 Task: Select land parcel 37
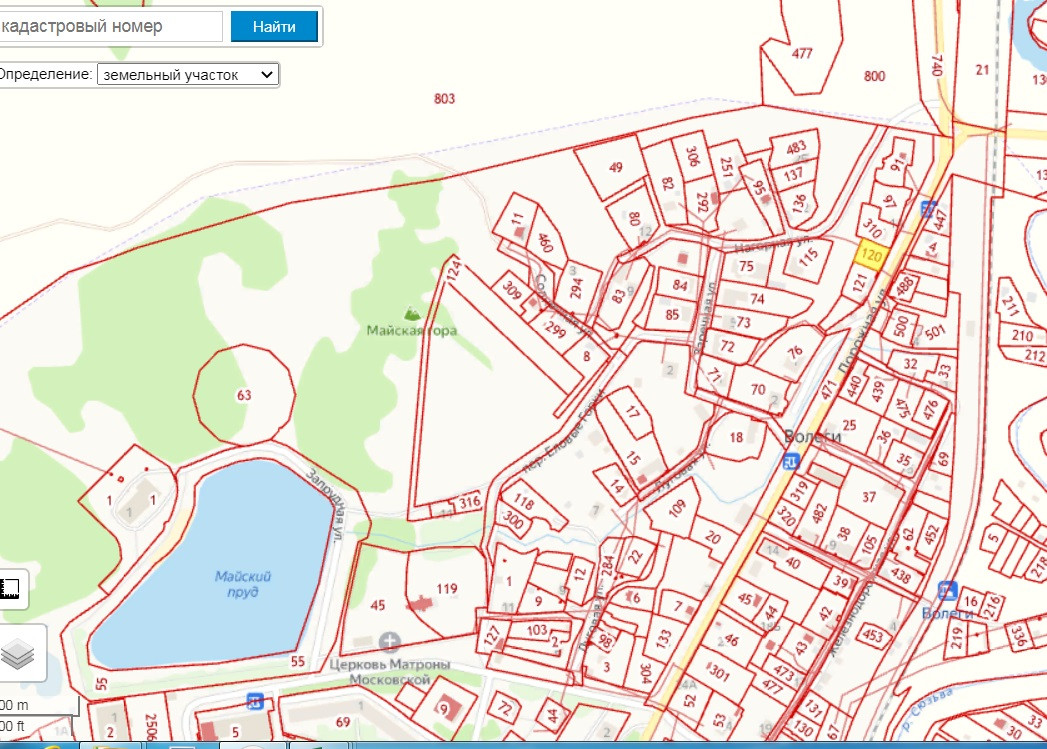click(868, 498)
